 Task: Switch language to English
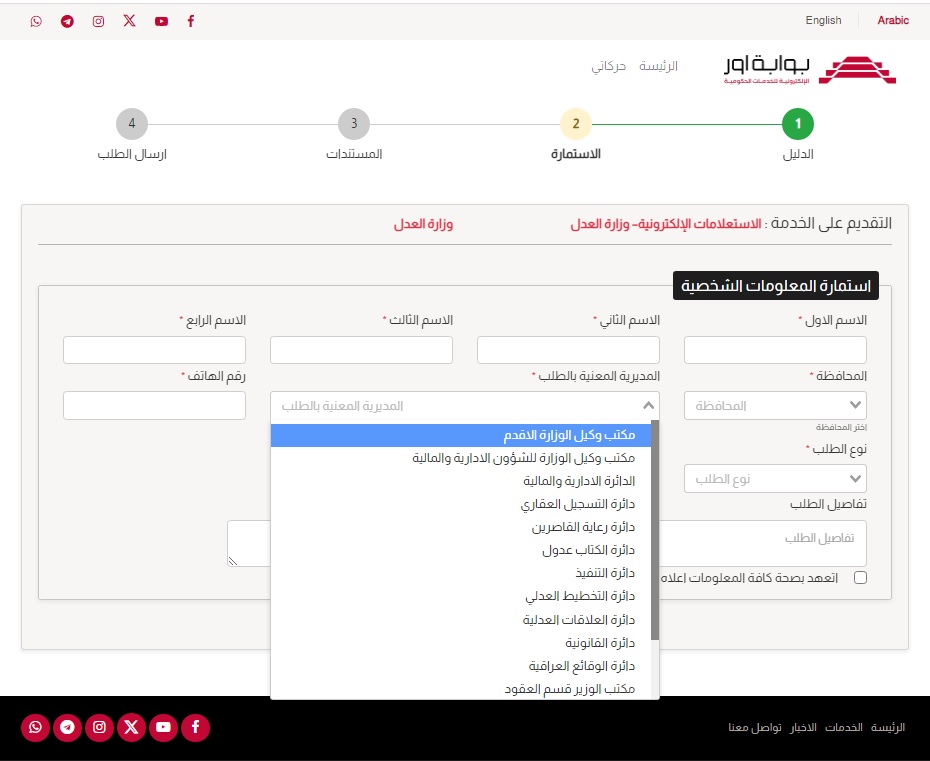(823, 20)
